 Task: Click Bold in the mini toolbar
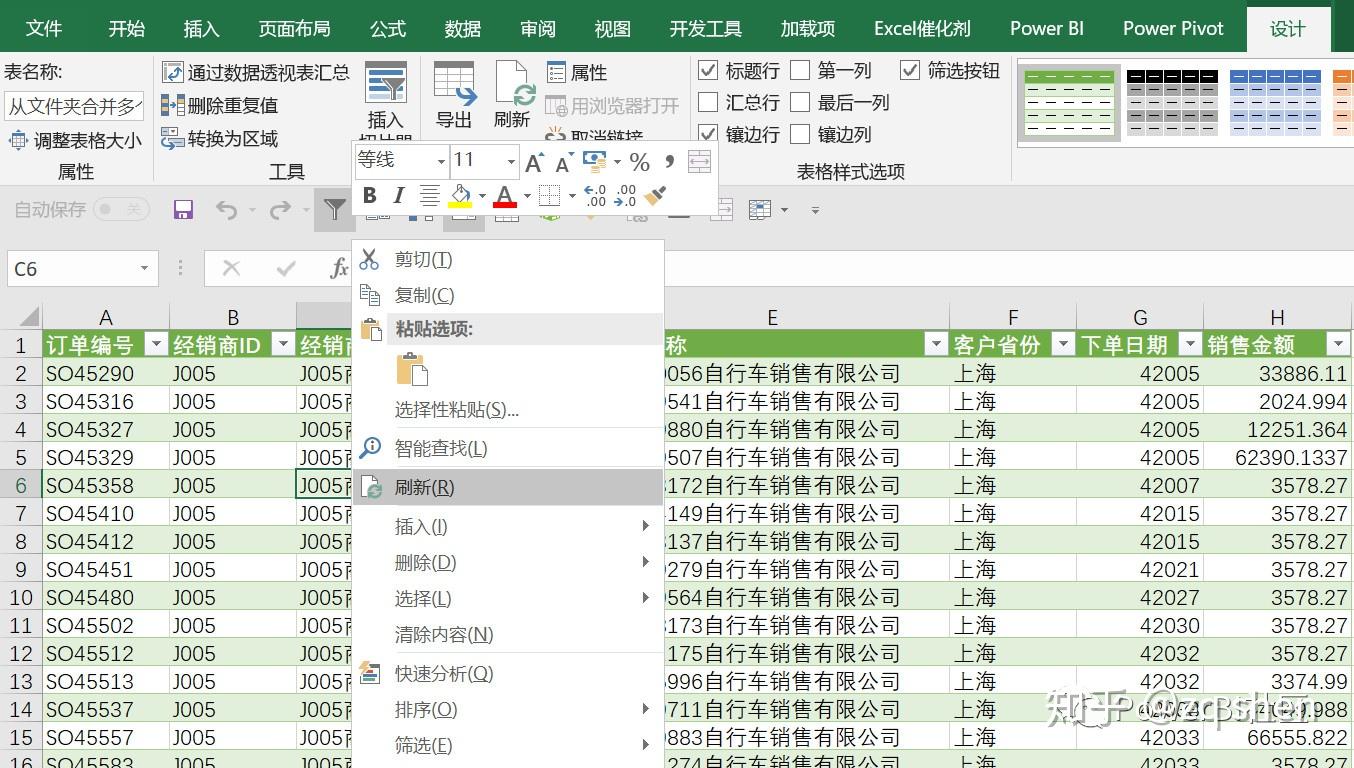370,196
